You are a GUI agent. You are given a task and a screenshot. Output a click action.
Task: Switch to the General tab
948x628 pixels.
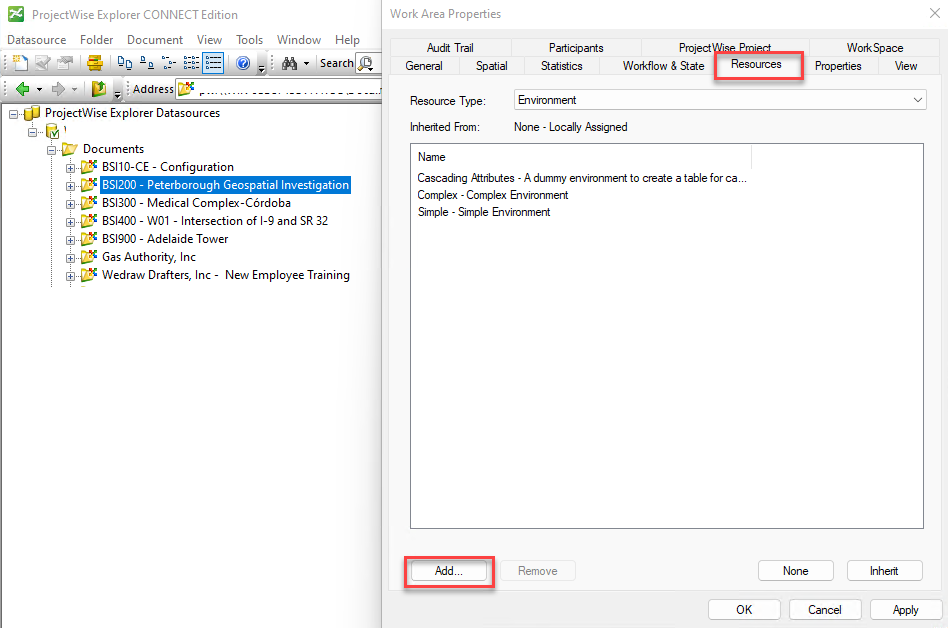coord(424,66)
